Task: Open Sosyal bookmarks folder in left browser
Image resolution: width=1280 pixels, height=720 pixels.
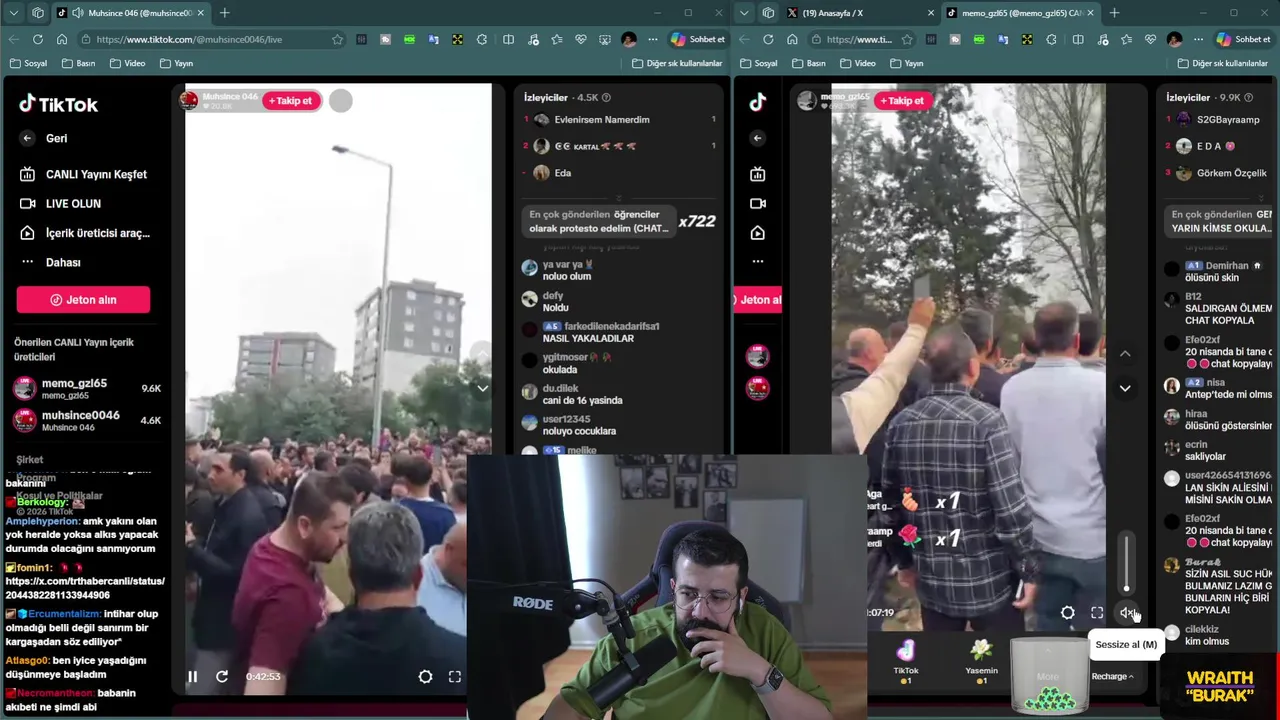Action: coord(28,63)
